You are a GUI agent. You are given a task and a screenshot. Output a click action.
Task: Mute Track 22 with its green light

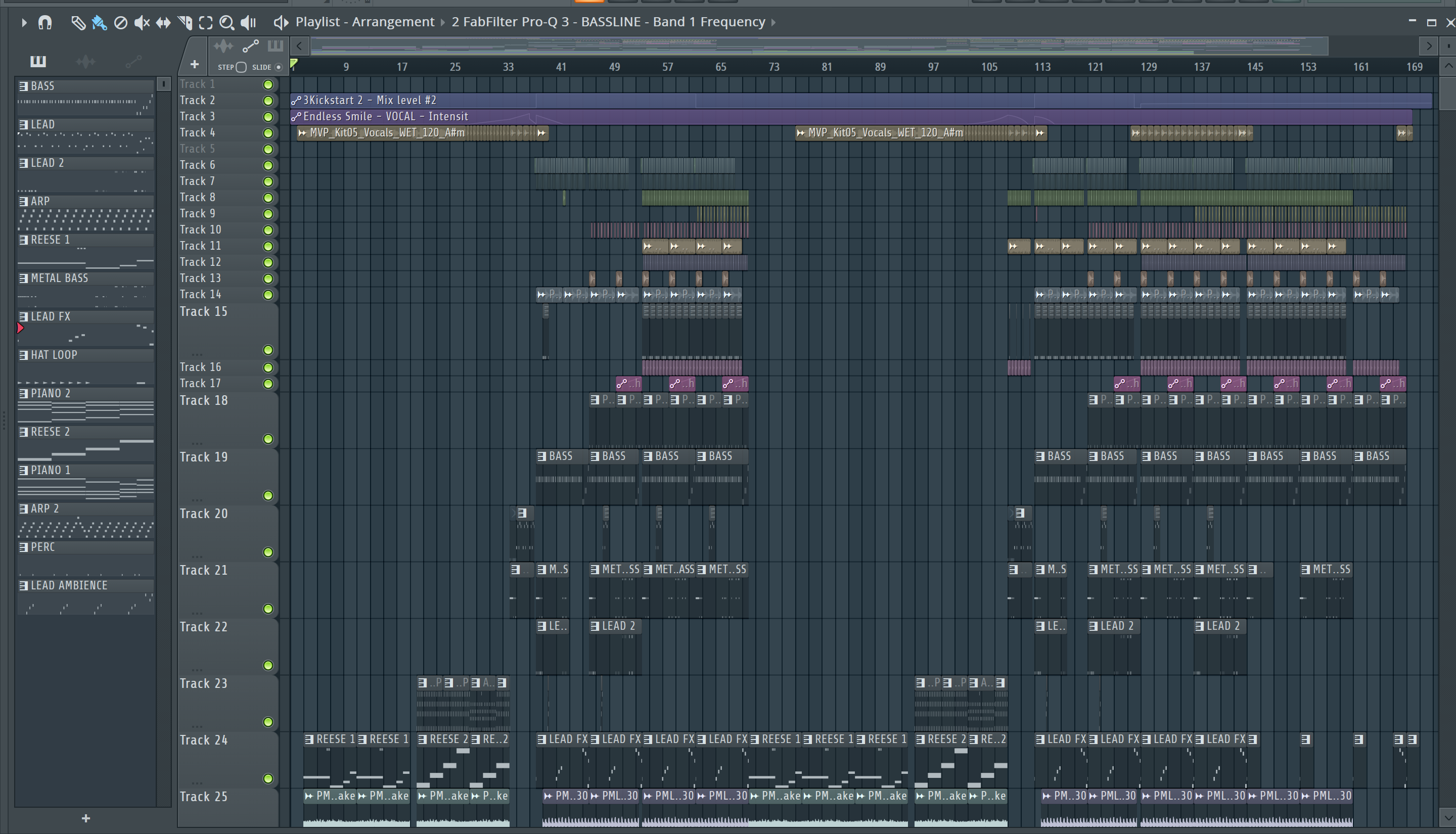click(267, 666)
